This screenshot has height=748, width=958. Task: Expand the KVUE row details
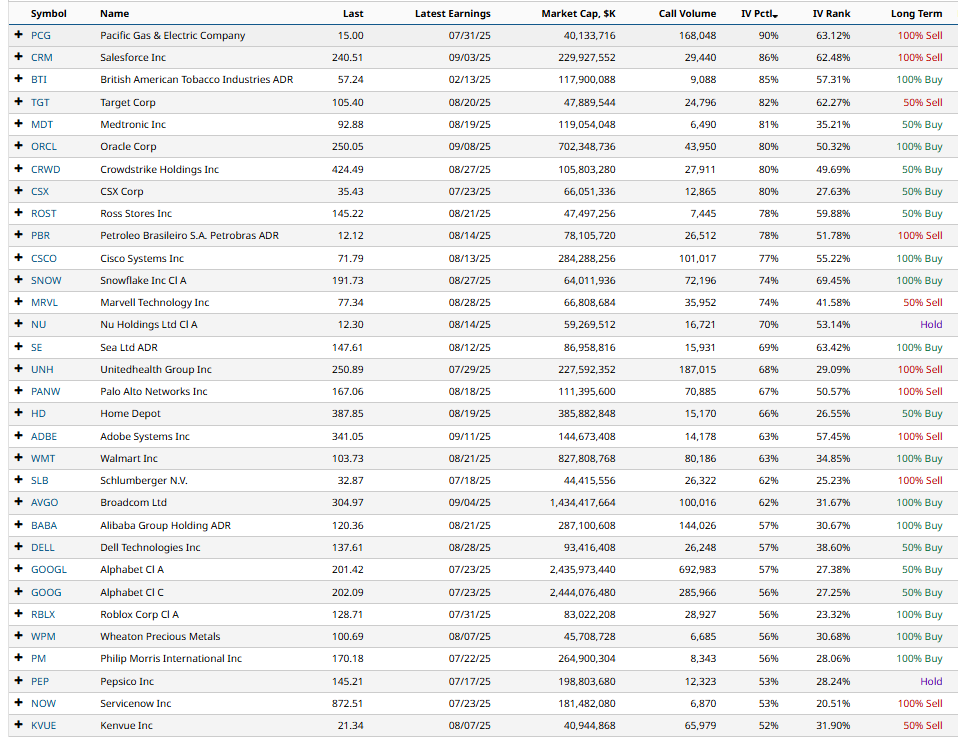pyautogui.click(x=18, y=725)
